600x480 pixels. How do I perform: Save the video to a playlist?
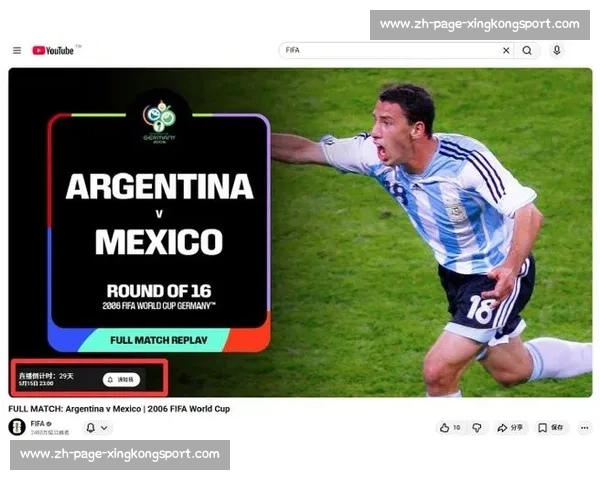(x=550, y=428)
